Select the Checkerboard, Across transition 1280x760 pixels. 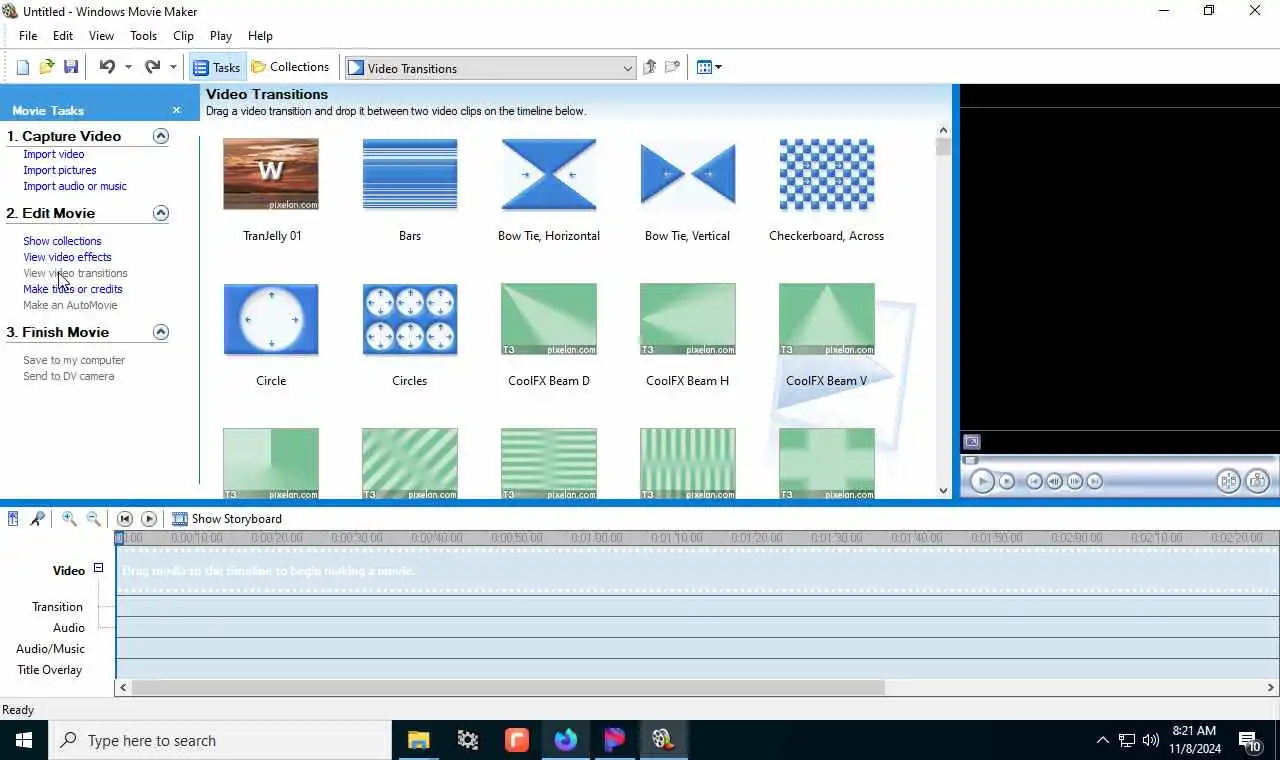(827, 174)
